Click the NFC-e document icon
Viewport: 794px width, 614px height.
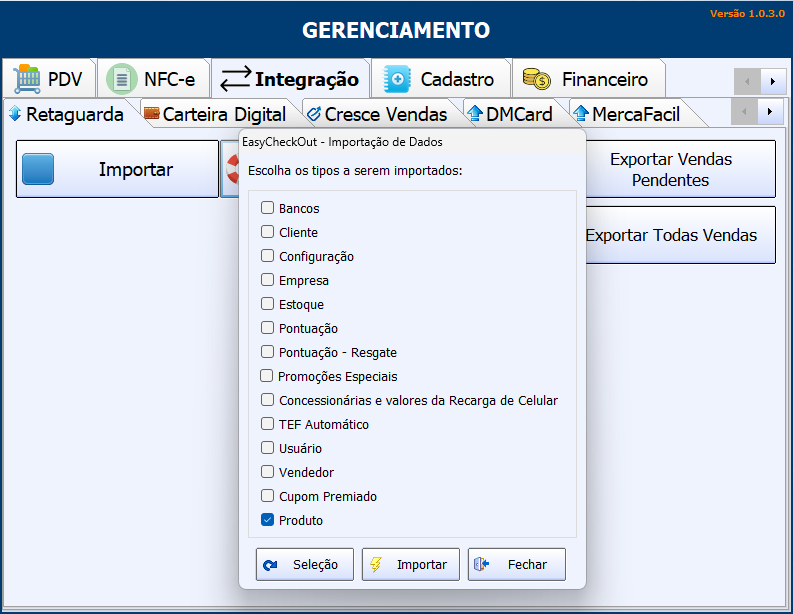click(122, 79)
